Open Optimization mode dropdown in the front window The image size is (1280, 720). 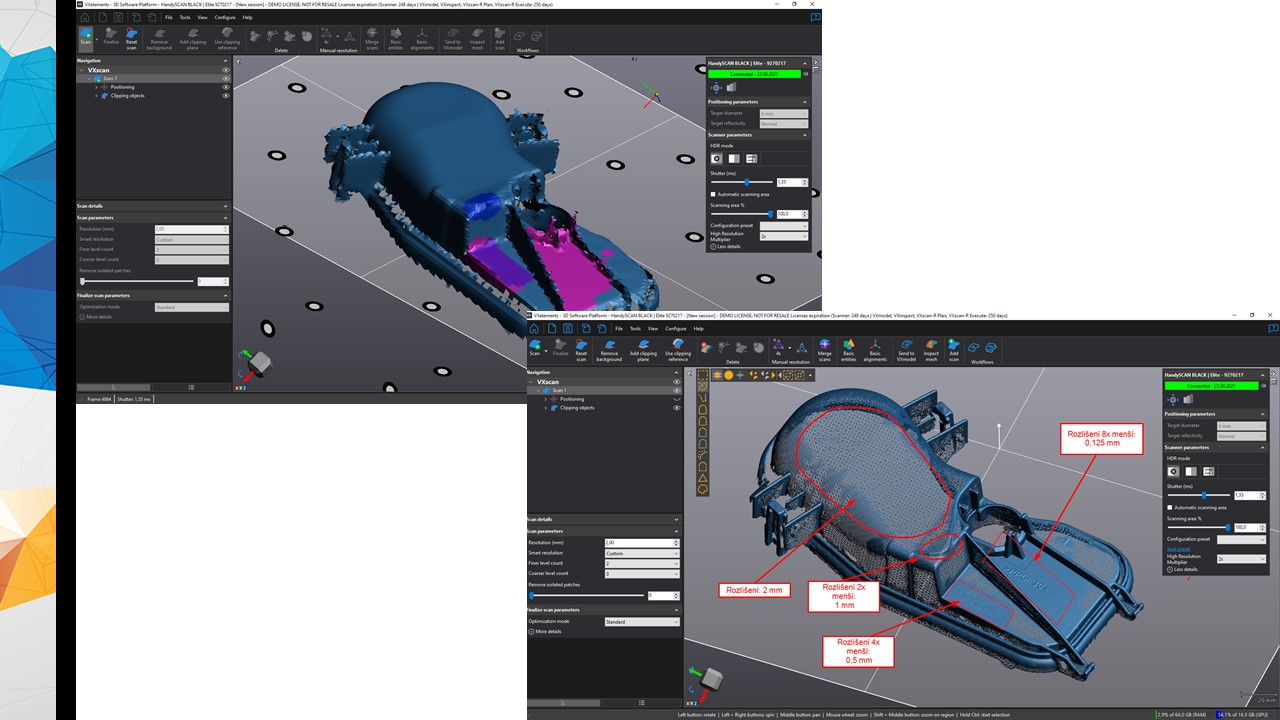tap(641, 622)
